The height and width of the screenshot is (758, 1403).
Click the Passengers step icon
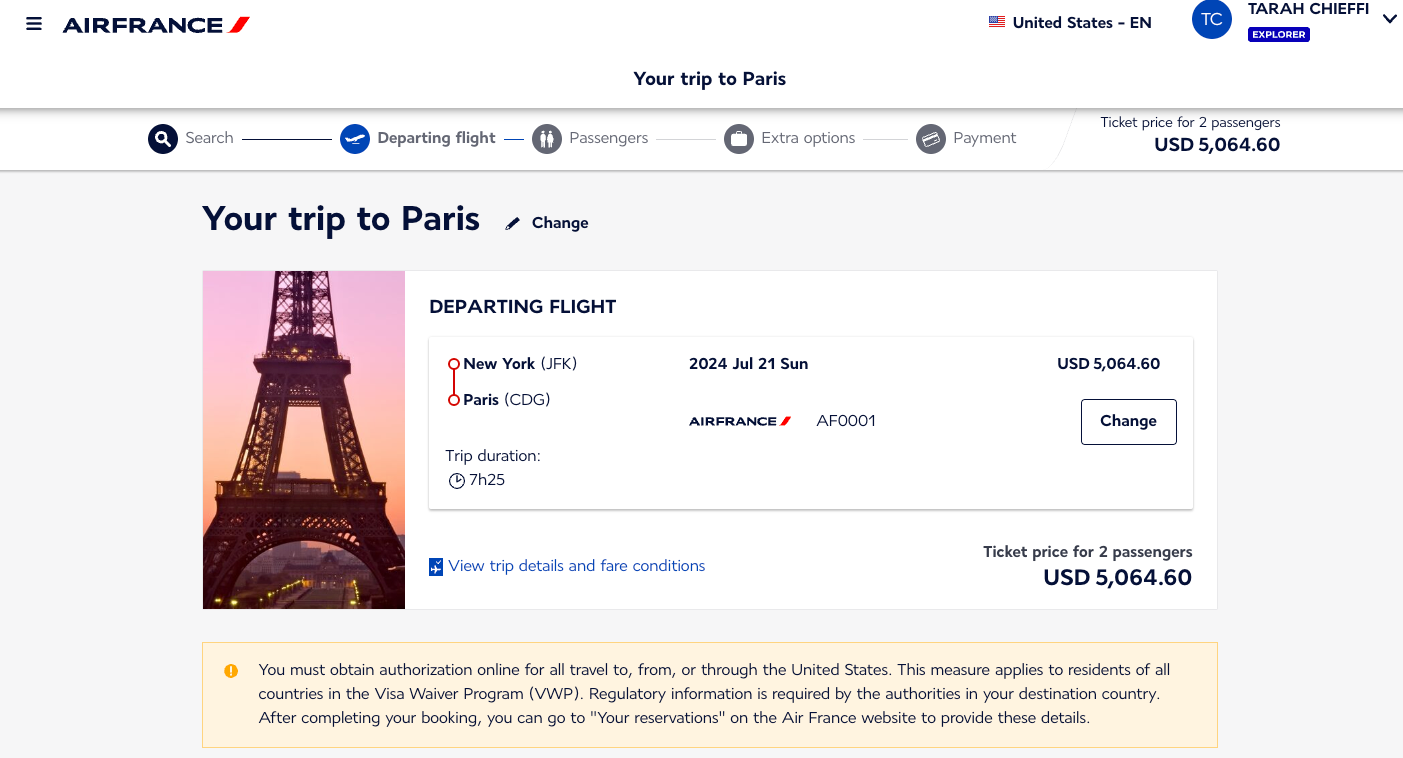pos(546,138)
